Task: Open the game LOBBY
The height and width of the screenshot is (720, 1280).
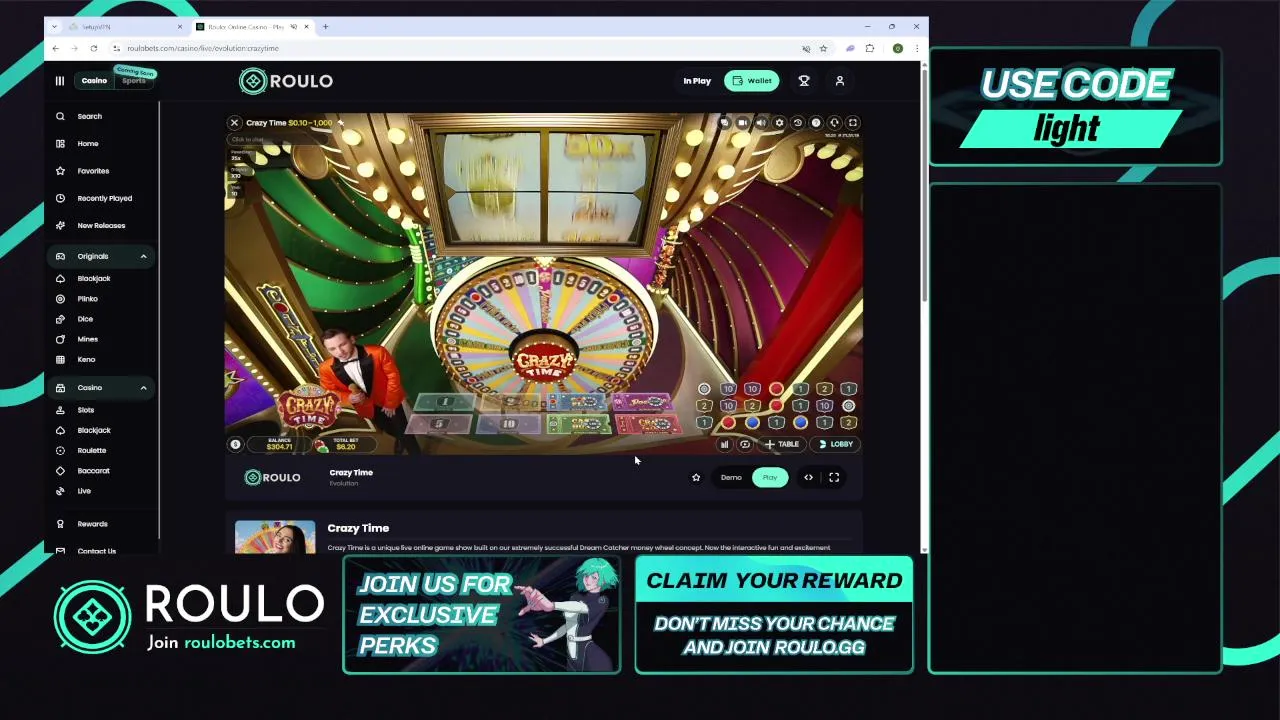Action: 836,445
